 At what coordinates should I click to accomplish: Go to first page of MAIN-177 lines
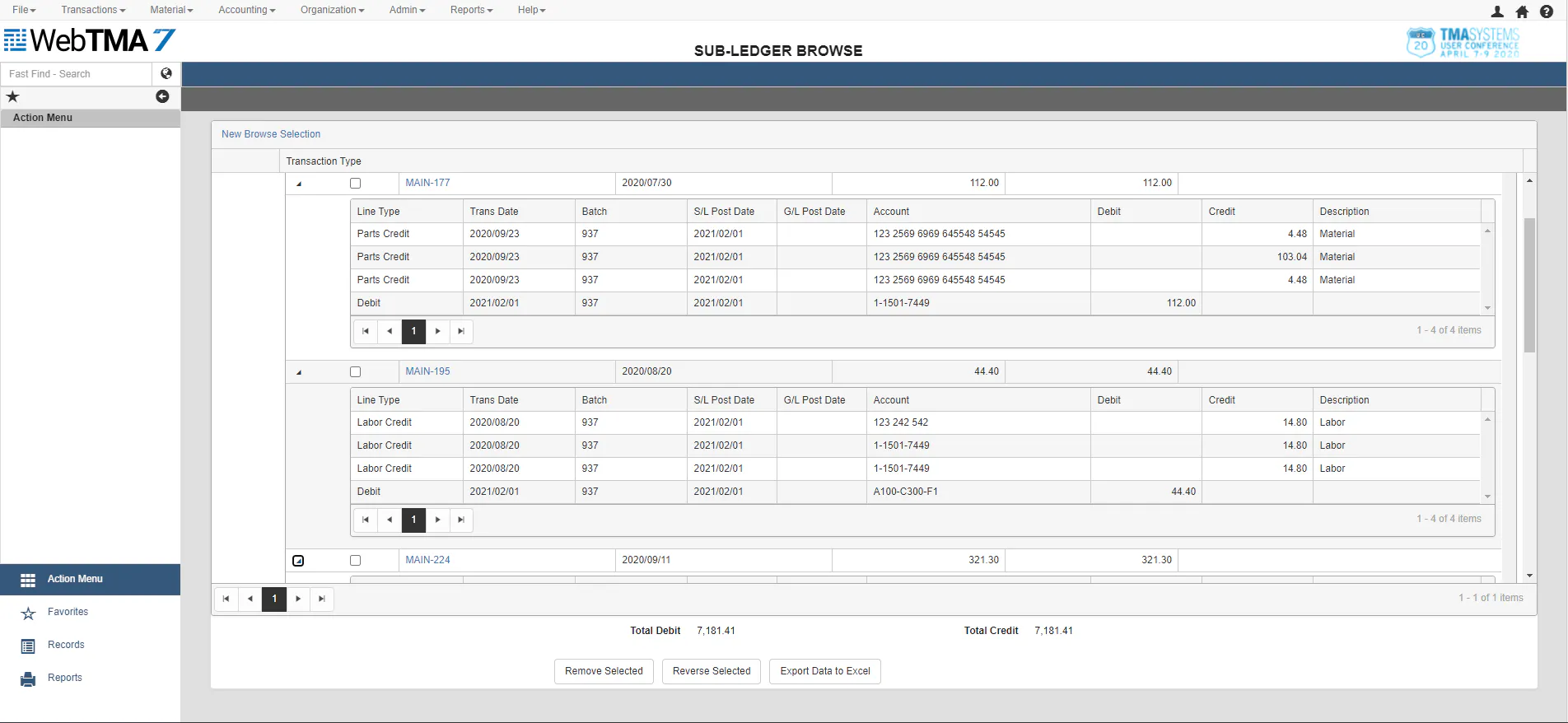point(366,331)
